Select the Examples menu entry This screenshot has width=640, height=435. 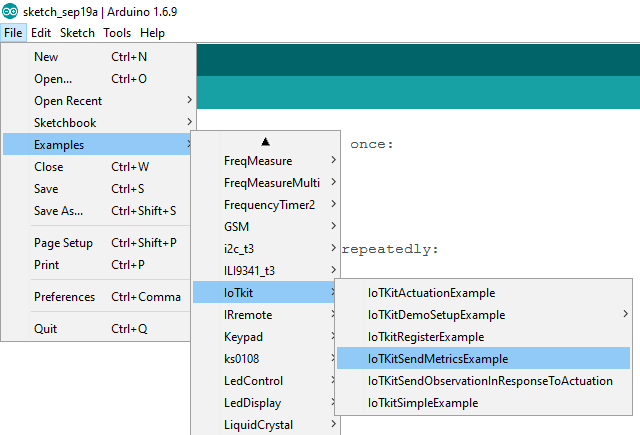[x=98, y=144]
